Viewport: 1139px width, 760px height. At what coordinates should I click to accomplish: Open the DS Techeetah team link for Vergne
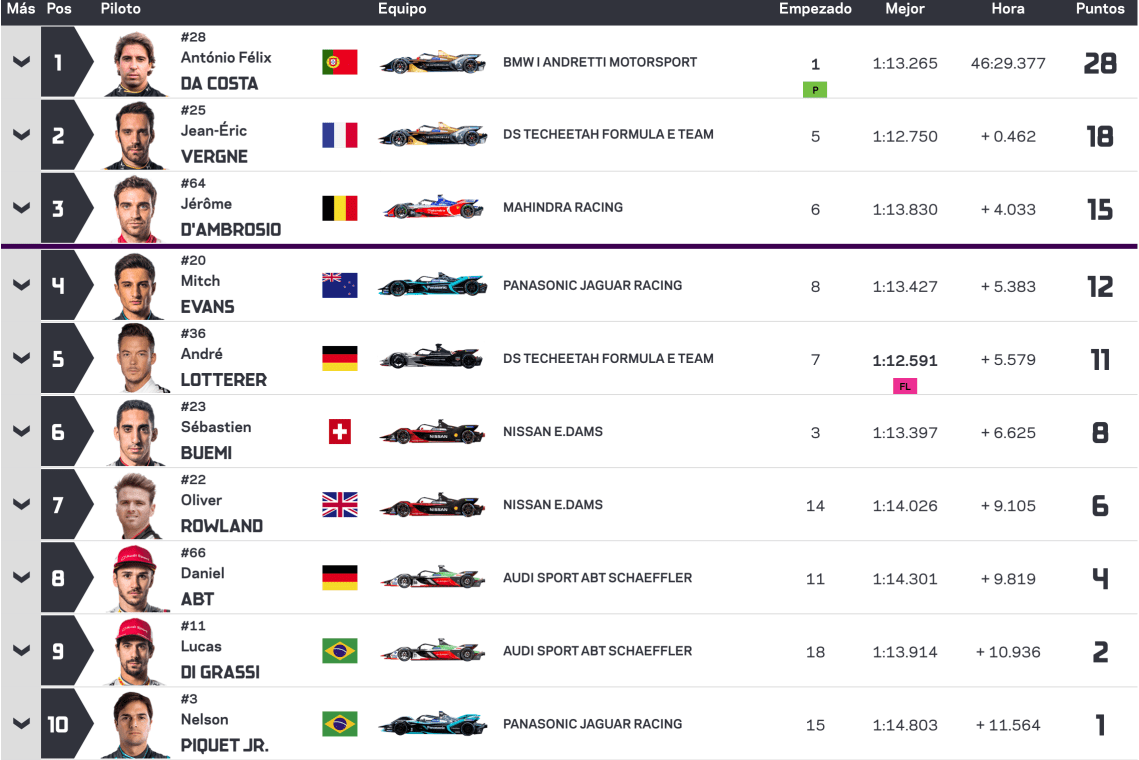(x=608, y=134)
